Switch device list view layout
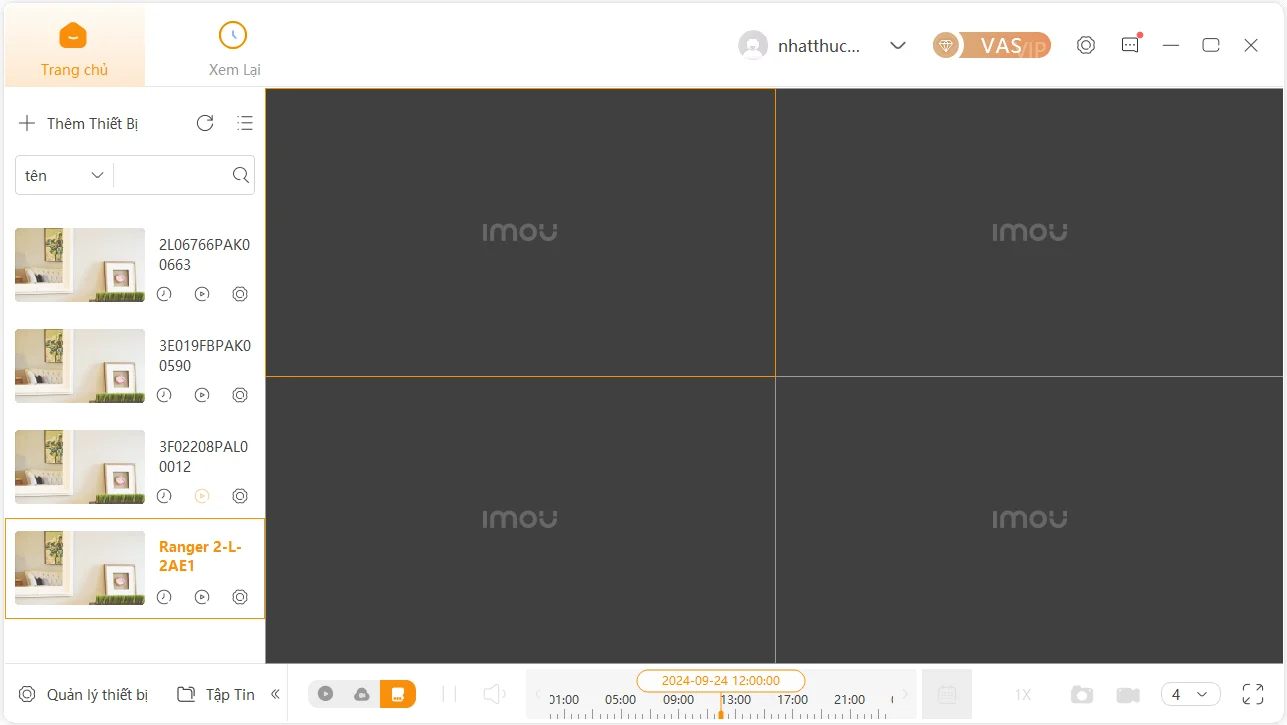Viewport: 1287px width, 725px height. coord(245,123)
